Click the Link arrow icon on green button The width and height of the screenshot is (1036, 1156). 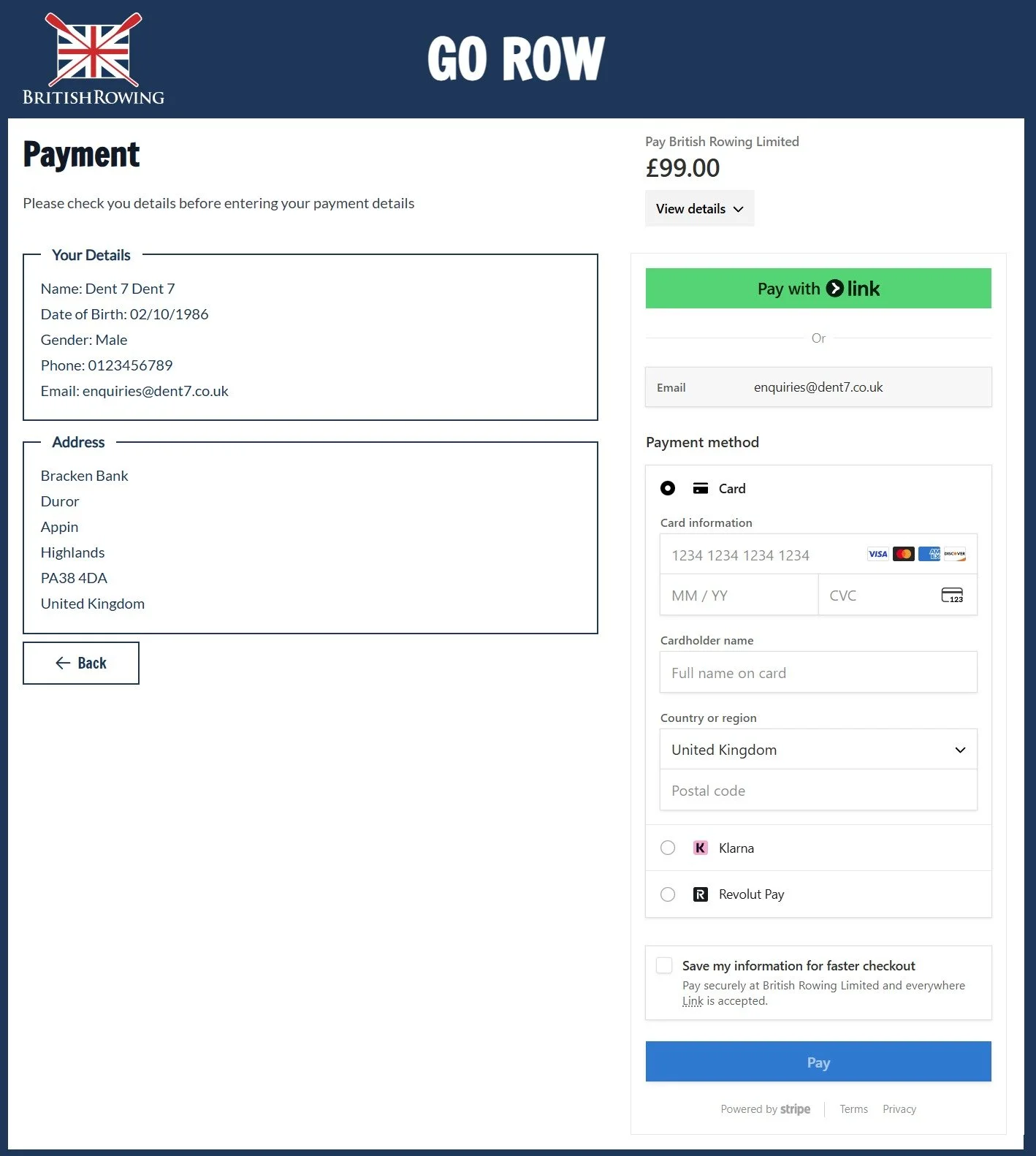tap(835, 288)
